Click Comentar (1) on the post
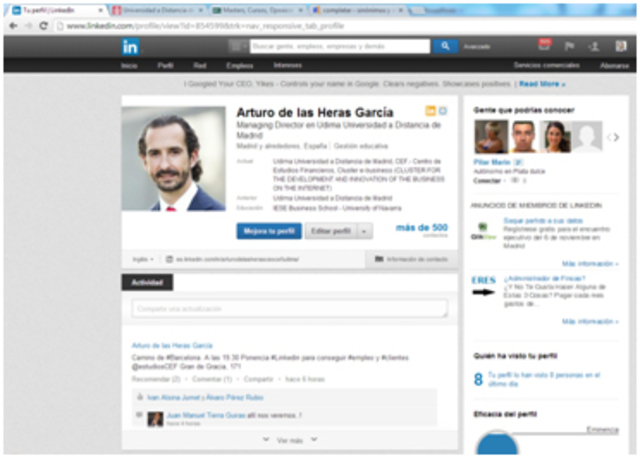The width and height of the screenshot is (640, 458). (x=212, y=379)
